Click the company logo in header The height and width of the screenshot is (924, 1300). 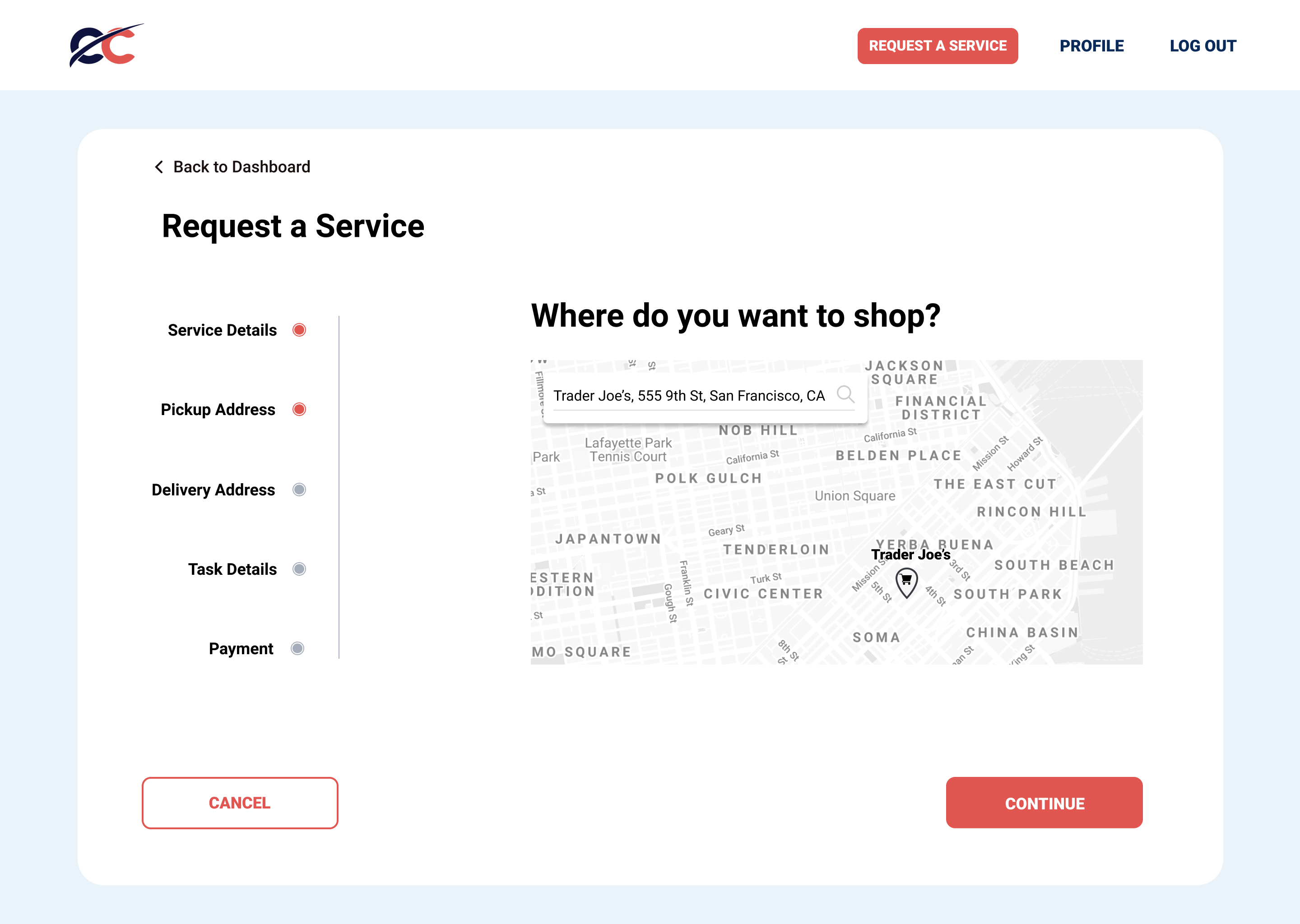click(107, 45)
